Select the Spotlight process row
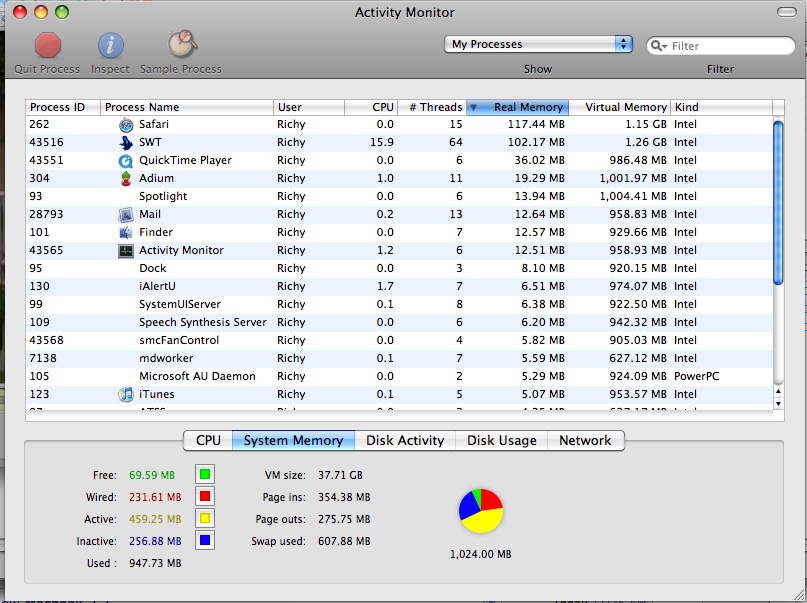 (399, 197)
